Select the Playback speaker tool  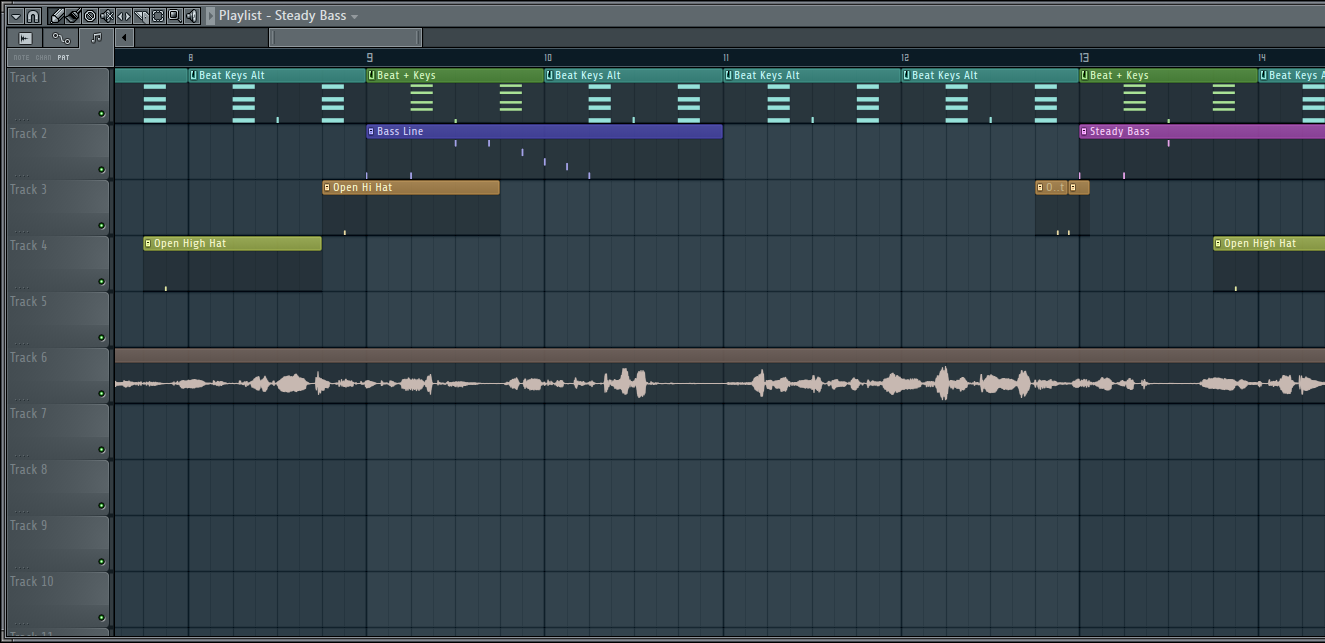click(x=191, y=16)
